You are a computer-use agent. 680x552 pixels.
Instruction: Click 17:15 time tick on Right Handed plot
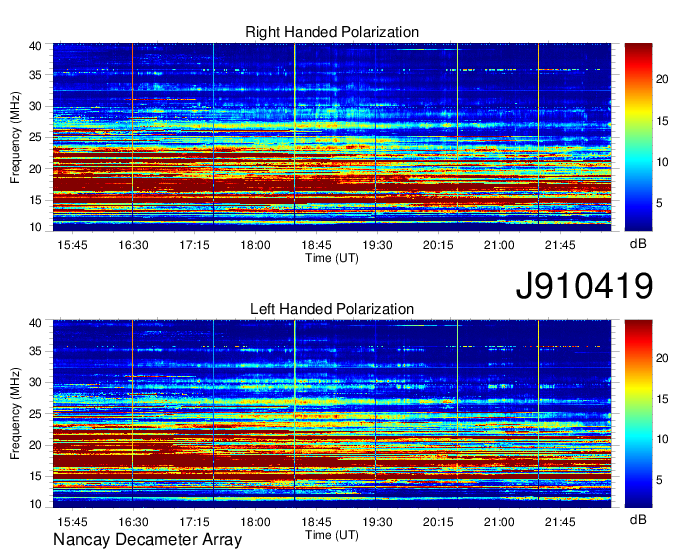pyautogui.click(x=194, y=245)
